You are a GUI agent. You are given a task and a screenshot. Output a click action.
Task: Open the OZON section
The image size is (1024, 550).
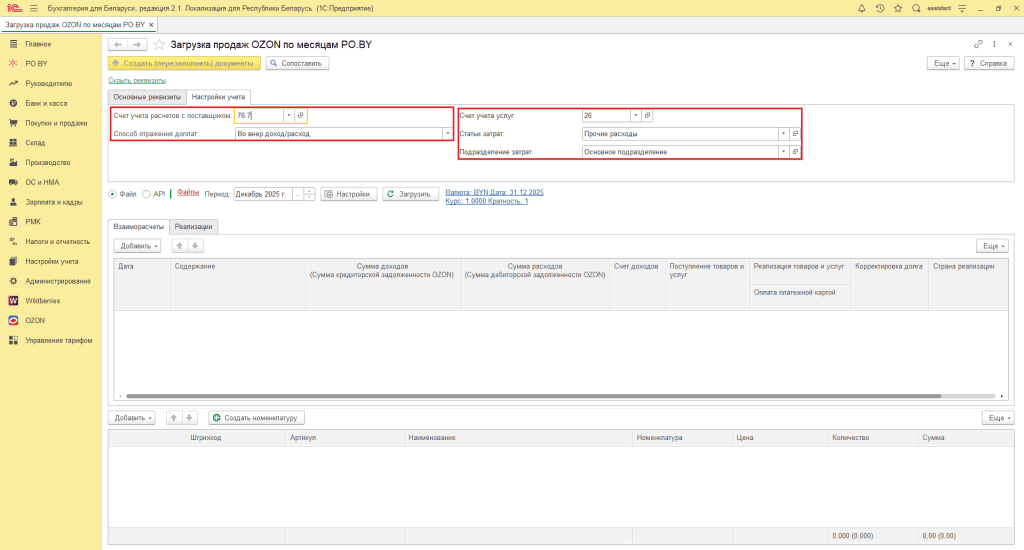pyautogui.click(x=35, y=321)
